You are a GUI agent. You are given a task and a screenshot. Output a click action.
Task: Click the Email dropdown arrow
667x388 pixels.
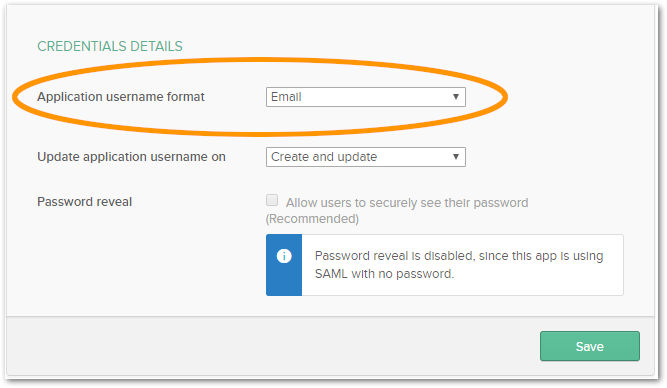point(456,97)
